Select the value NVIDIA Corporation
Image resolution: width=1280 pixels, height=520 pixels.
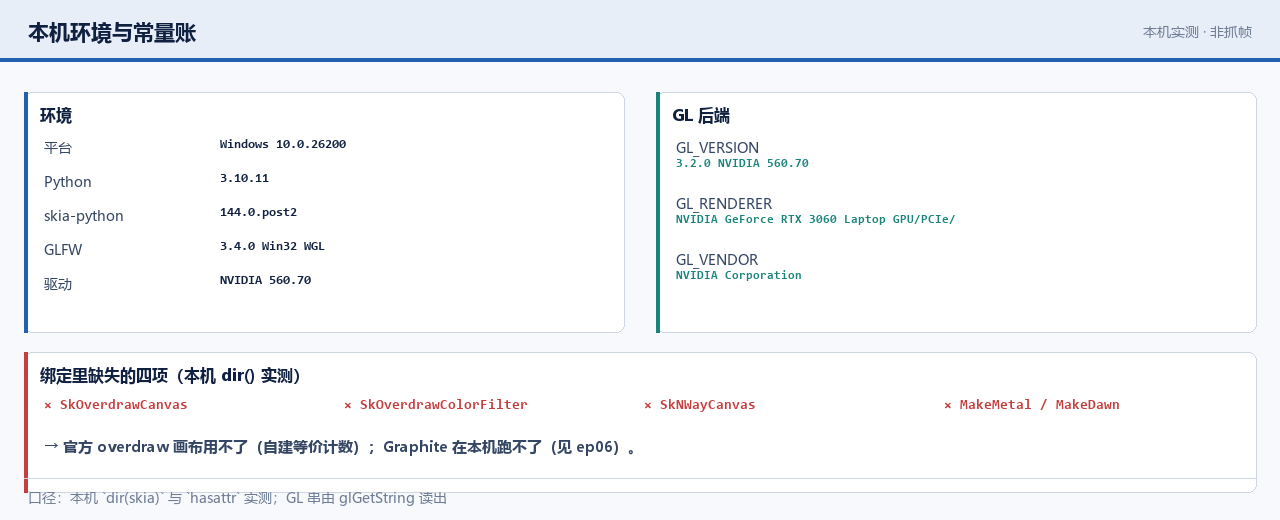pyautogui.click(x=738, y=275)
